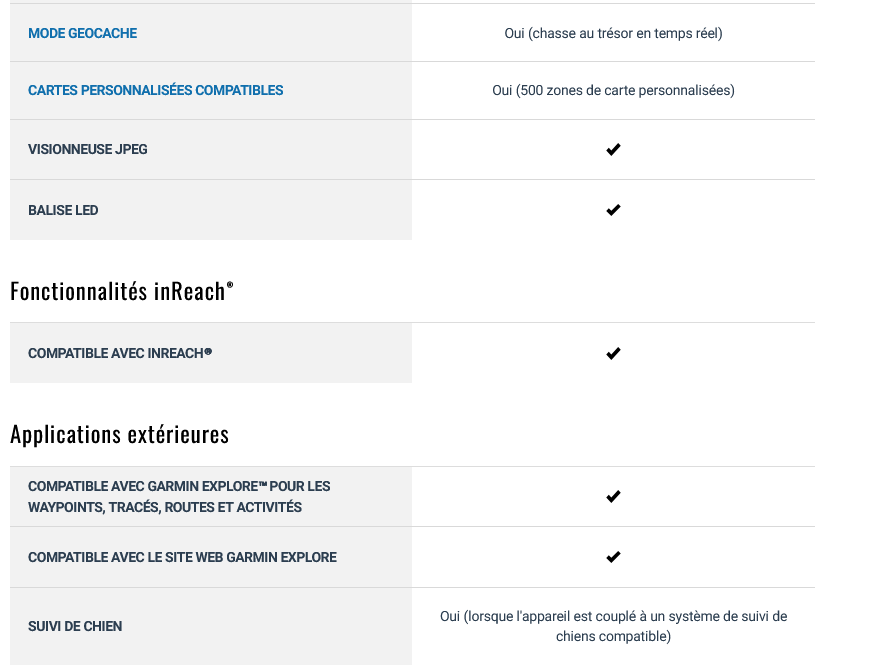Click the dog-tracking system compatibility description

point(613,626)
